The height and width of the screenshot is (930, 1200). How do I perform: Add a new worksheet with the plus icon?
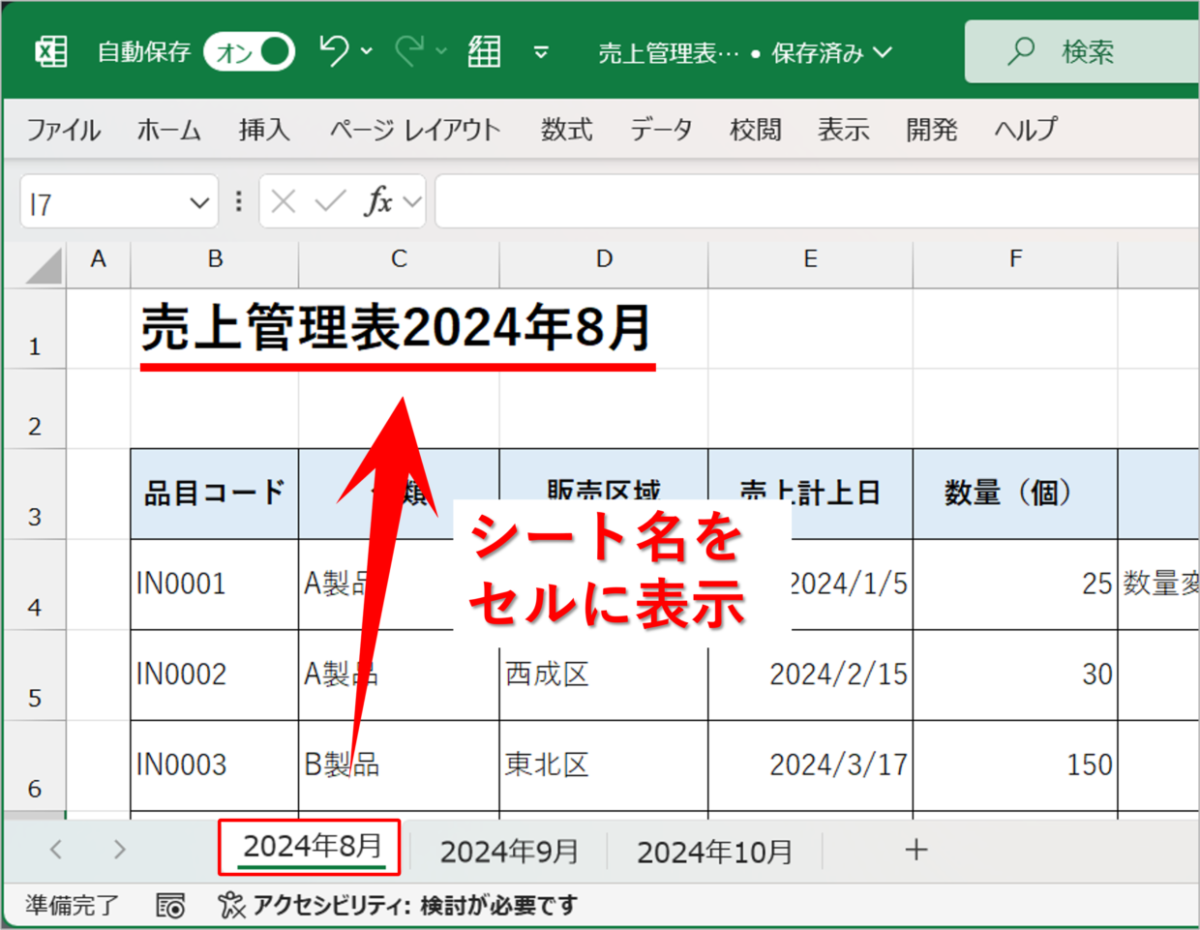click(915, 849)
